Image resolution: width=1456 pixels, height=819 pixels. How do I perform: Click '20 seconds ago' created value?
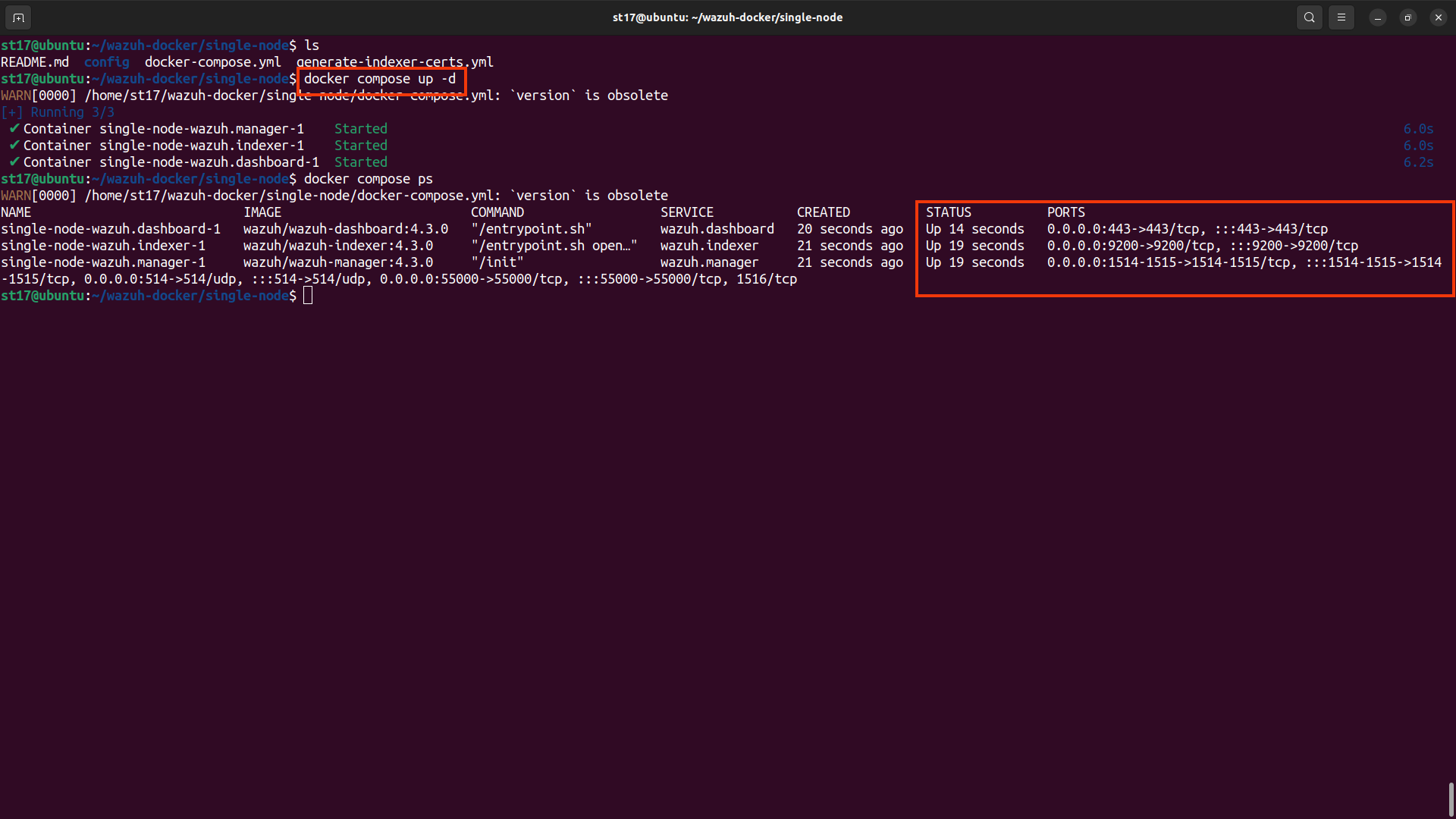point(850,229)
